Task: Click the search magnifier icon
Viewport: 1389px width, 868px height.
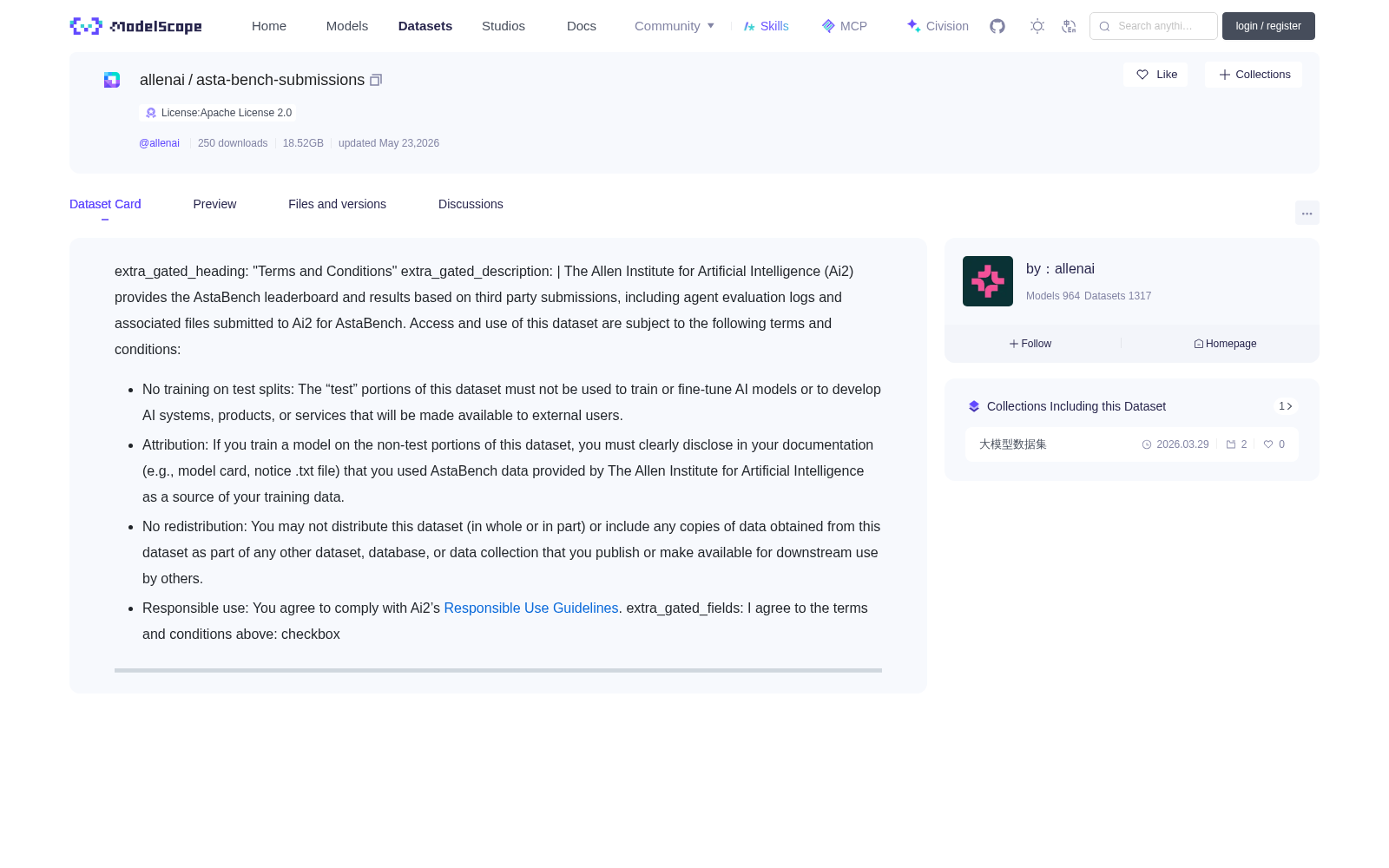Action: 1105,26
